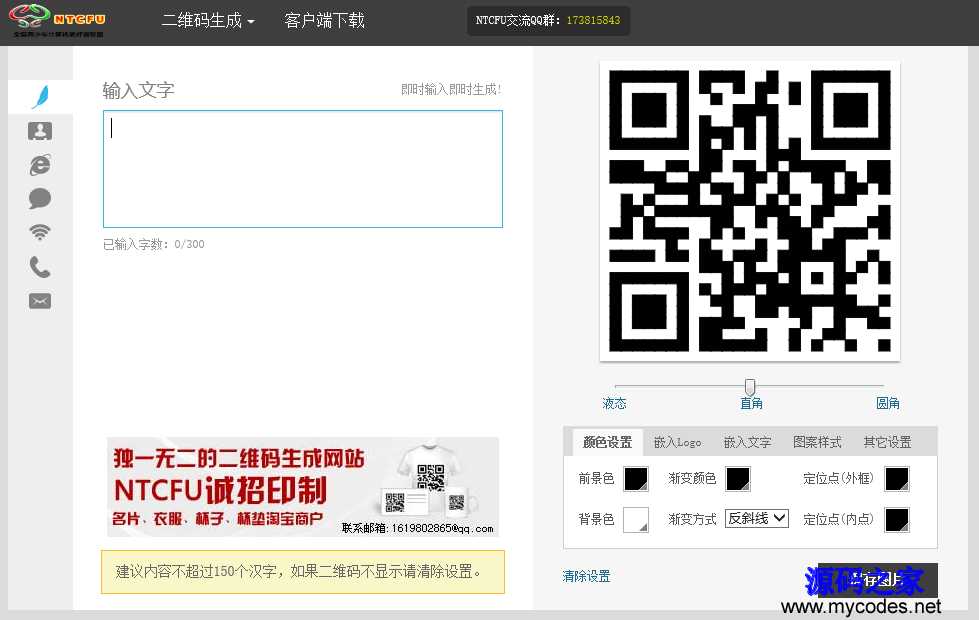Open the business card contact icon
Image resolution: width=979 pixels, height=620 pixels.
tap(40, 131)
